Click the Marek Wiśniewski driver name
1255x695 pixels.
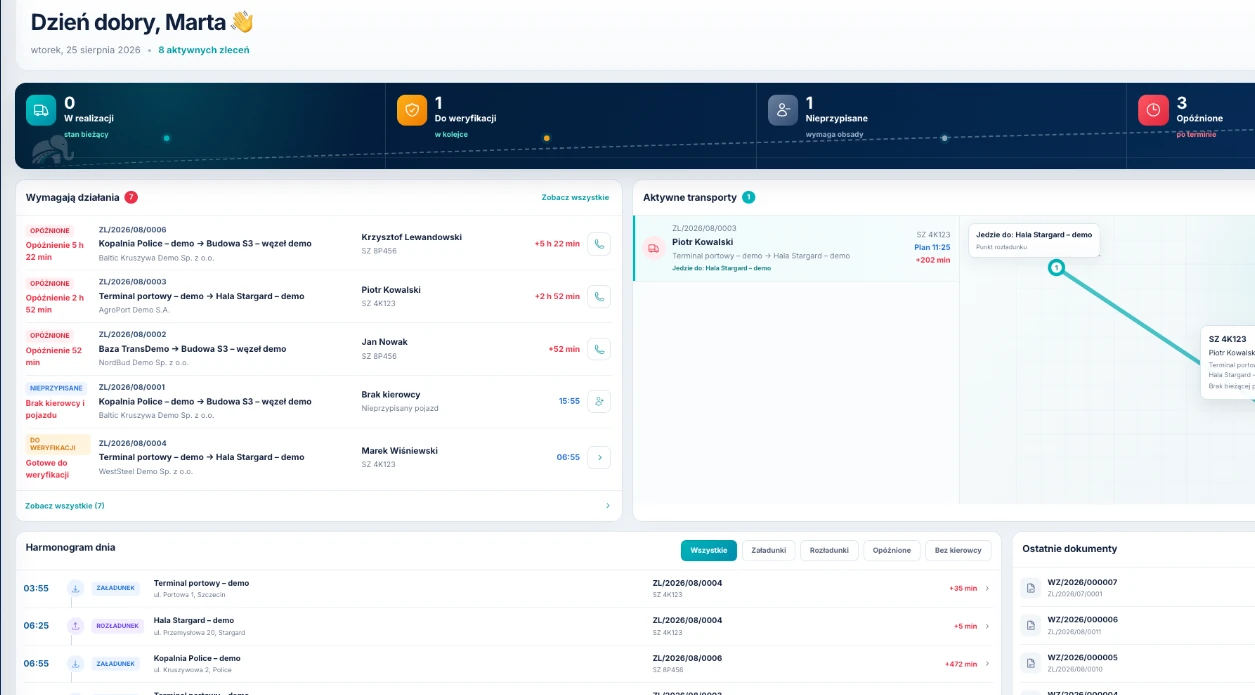400,451
